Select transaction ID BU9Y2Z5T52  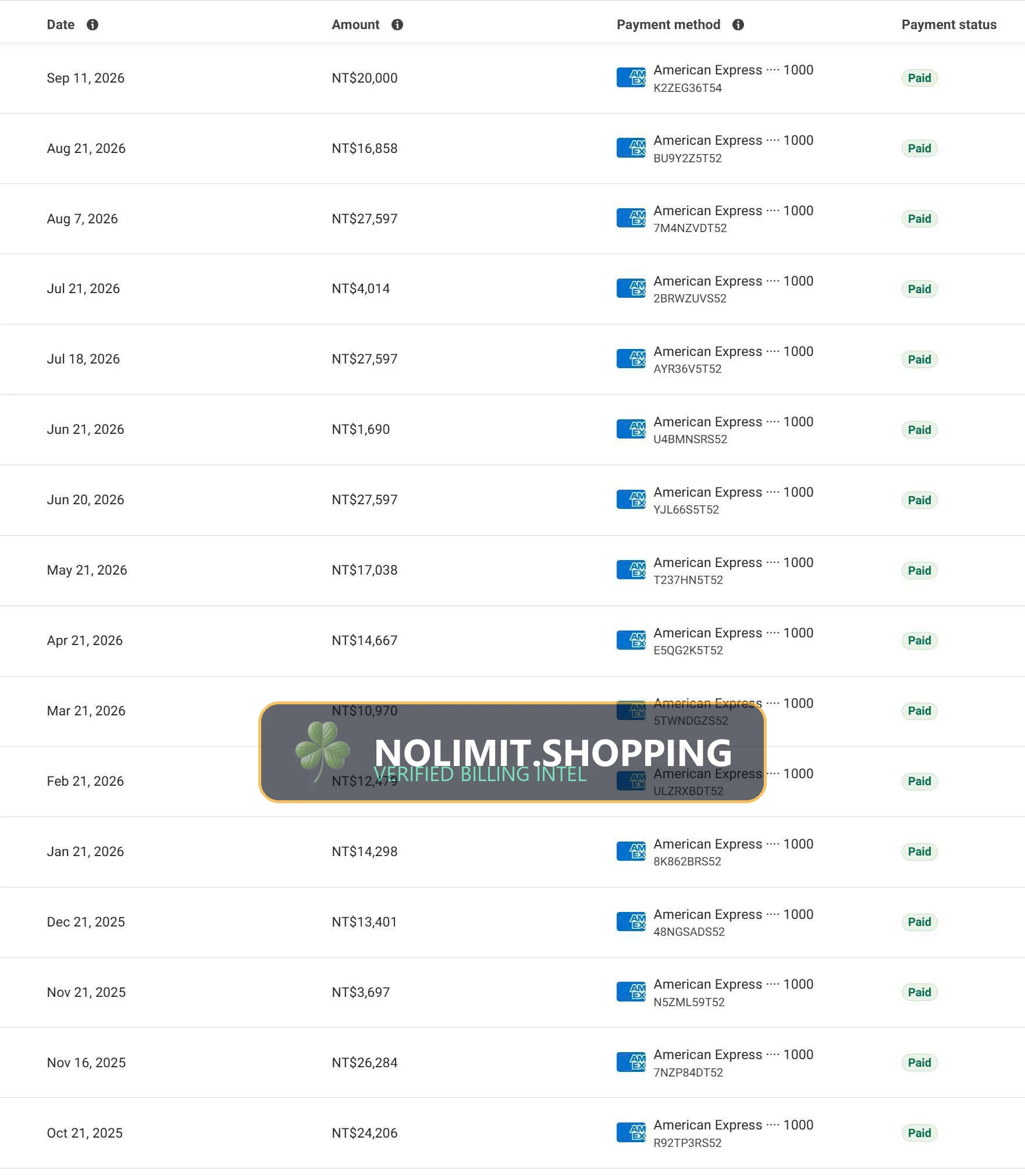coord(687,158)
